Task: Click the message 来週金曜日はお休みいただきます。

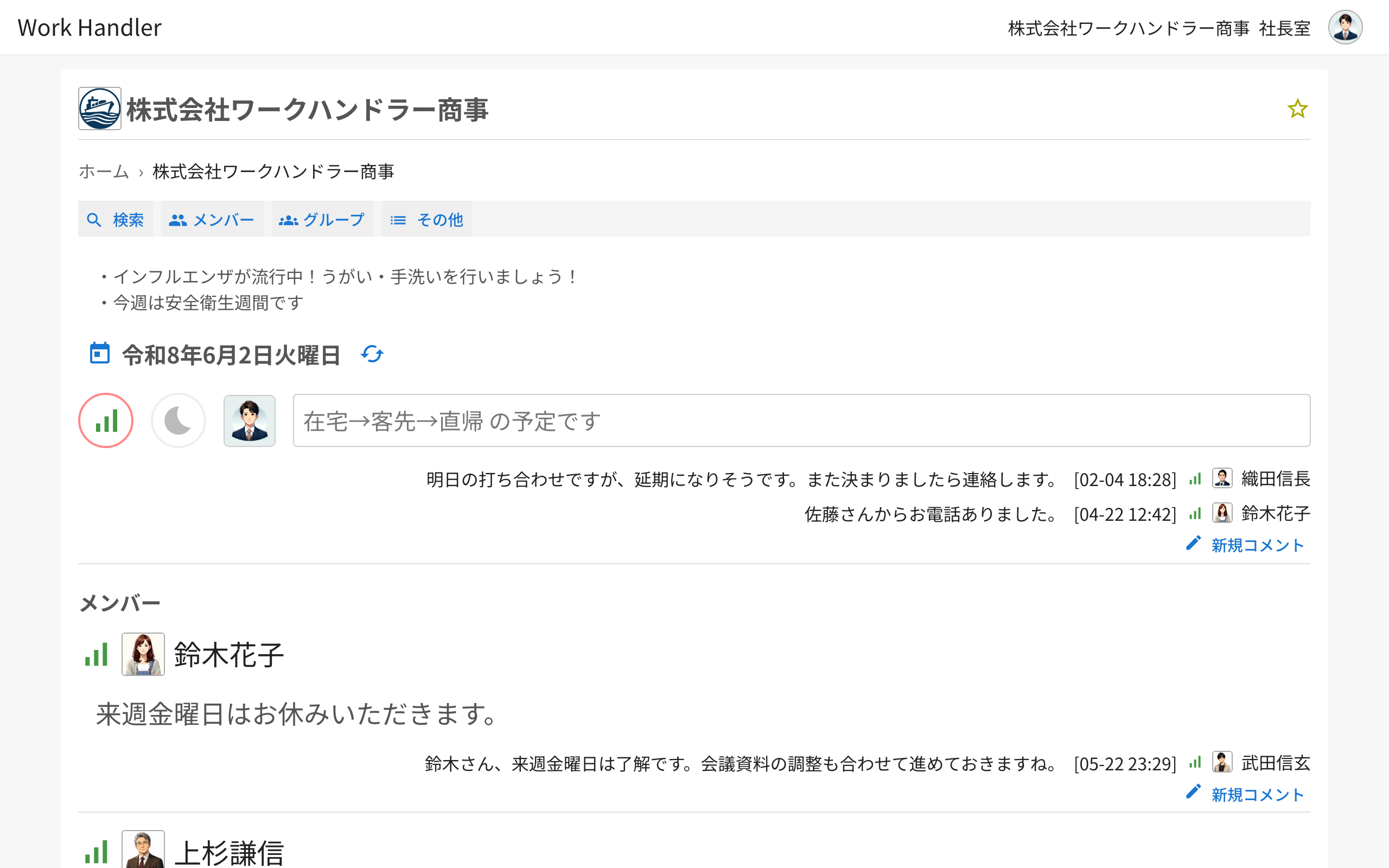Action: (x=297, y=714)
